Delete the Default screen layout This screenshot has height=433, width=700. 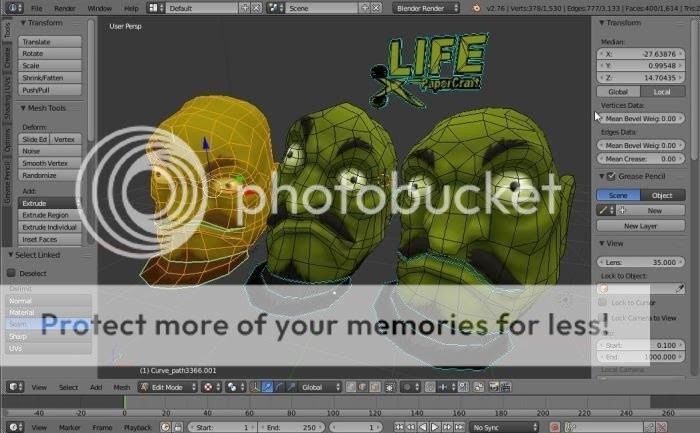[x=256, y=8]
